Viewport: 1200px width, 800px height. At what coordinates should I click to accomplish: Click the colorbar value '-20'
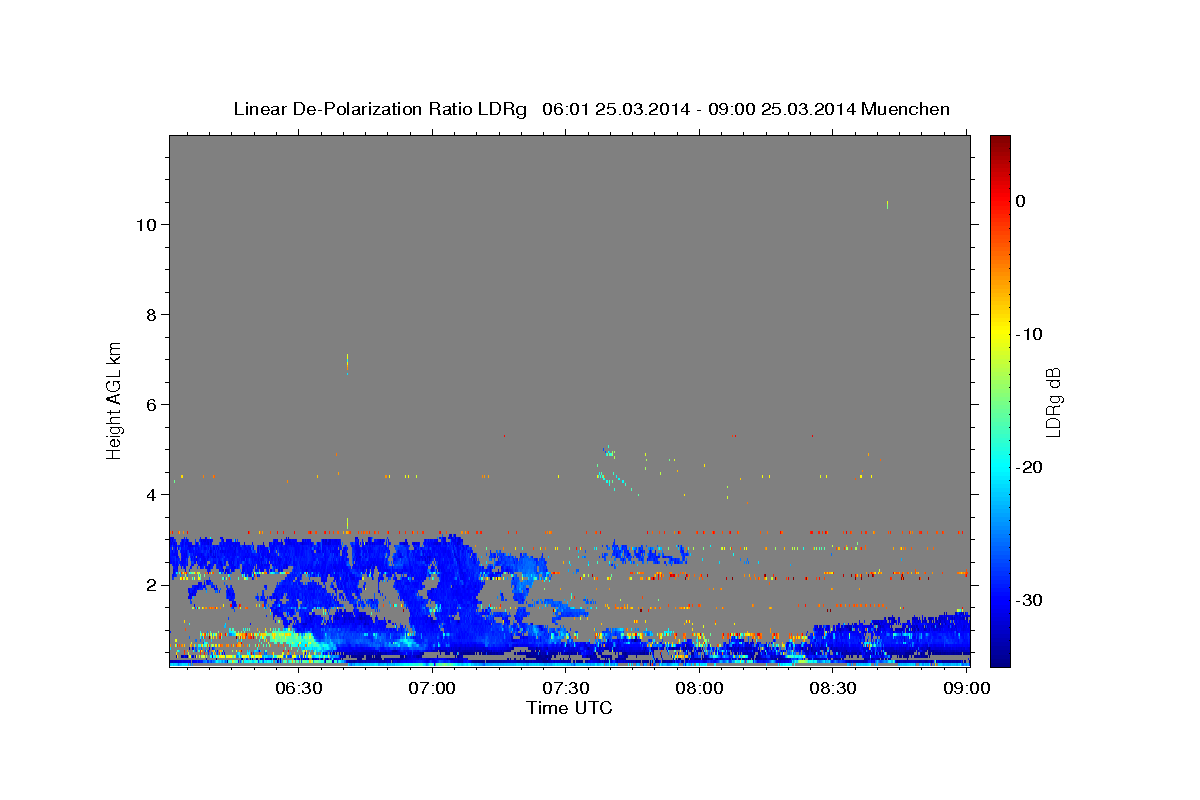pyautogui.click(x=1031, y=467)
